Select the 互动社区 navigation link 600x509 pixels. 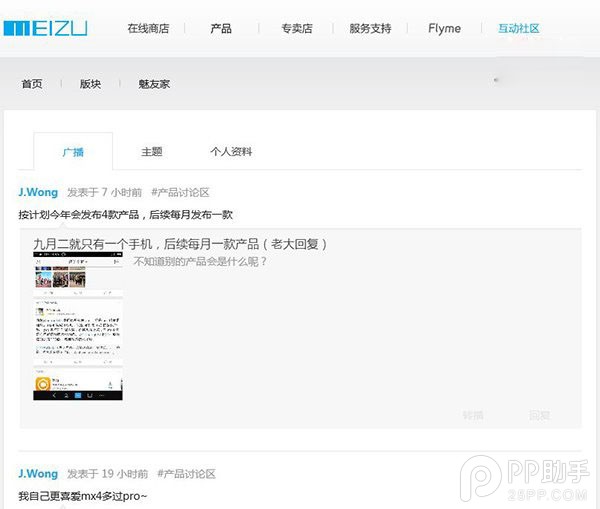pos(518,28)
